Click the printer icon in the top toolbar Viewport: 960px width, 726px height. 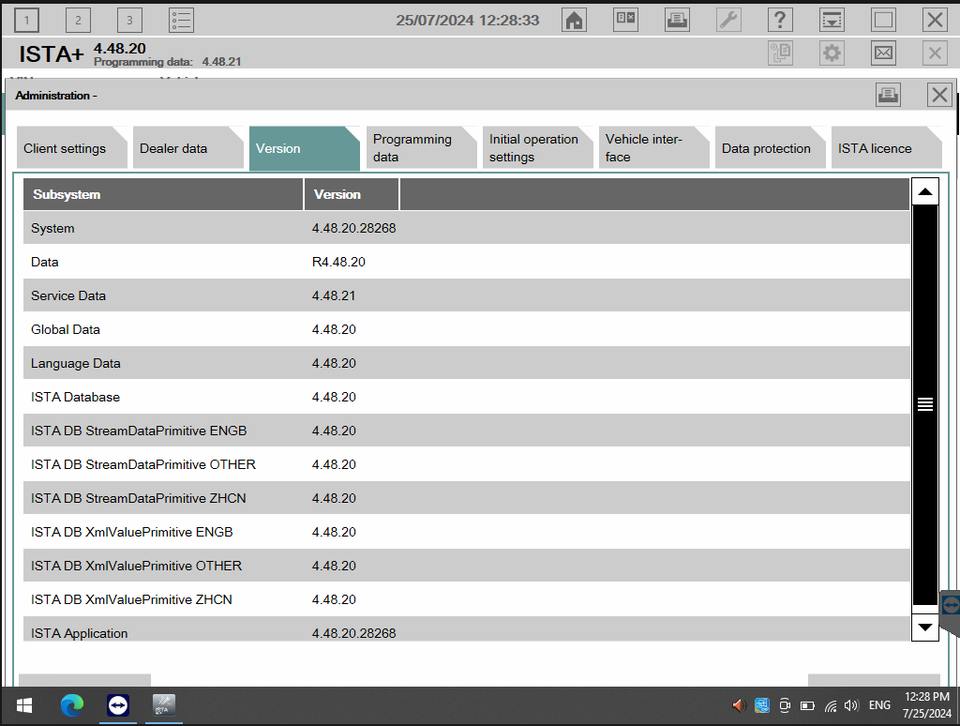pos(677,20)
